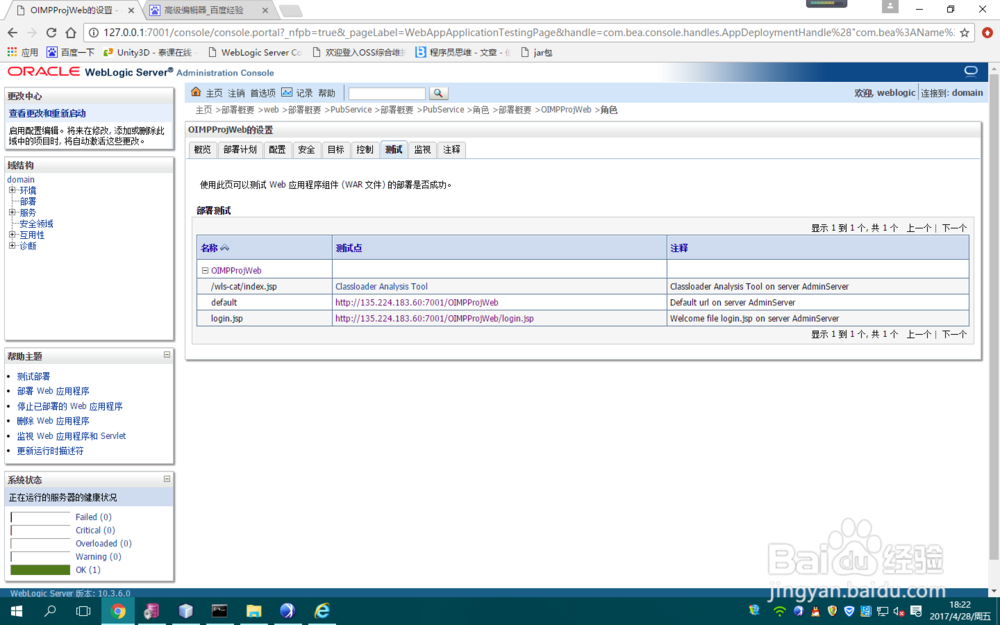
Task: Open the 概览 tab
Action: [202, 150]
